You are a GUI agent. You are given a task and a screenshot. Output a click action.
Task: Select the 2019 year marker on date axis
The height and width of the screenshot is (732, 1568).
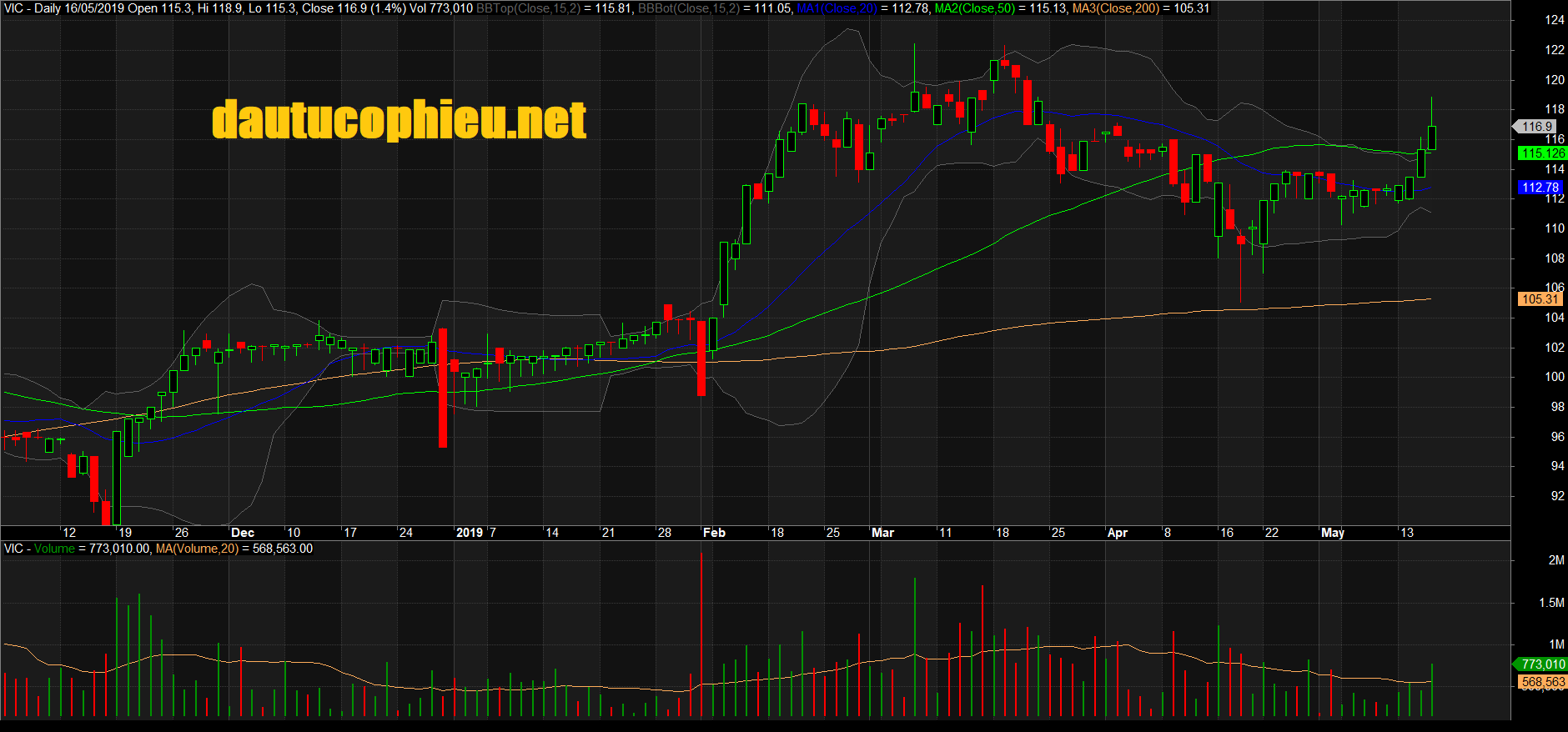click(x=470, y=533)
